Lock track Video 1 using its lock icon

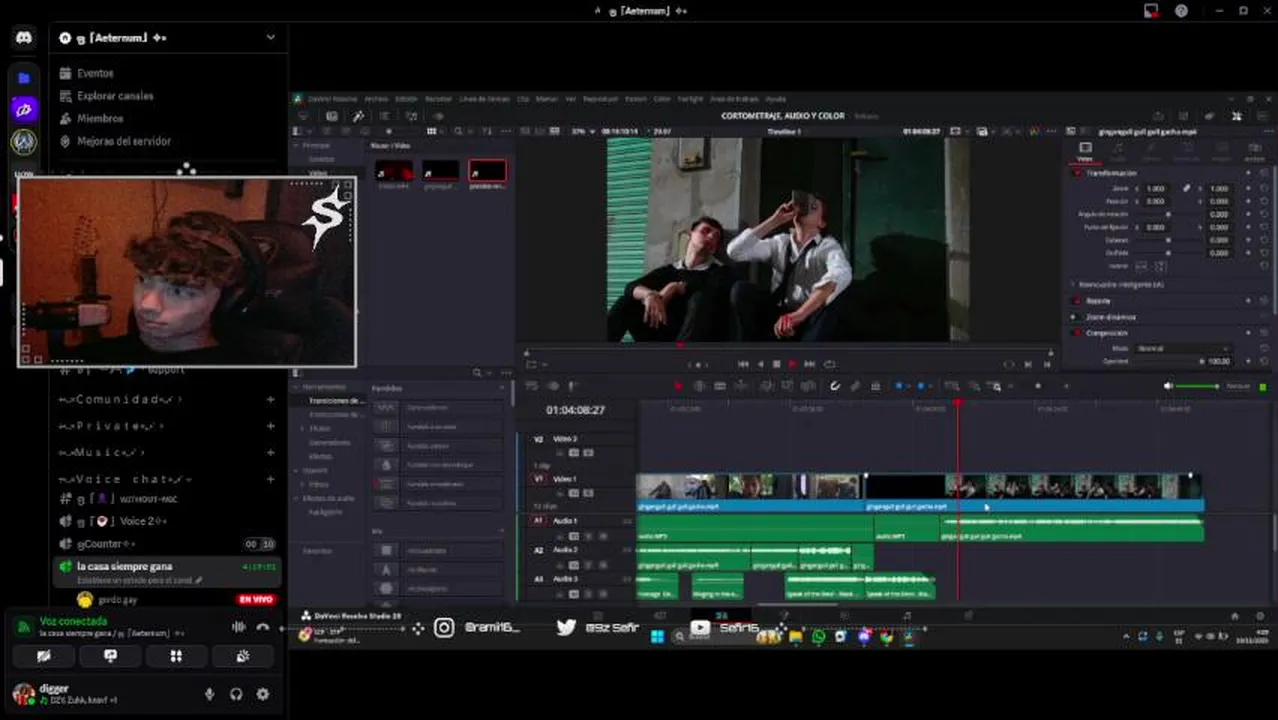560,492
